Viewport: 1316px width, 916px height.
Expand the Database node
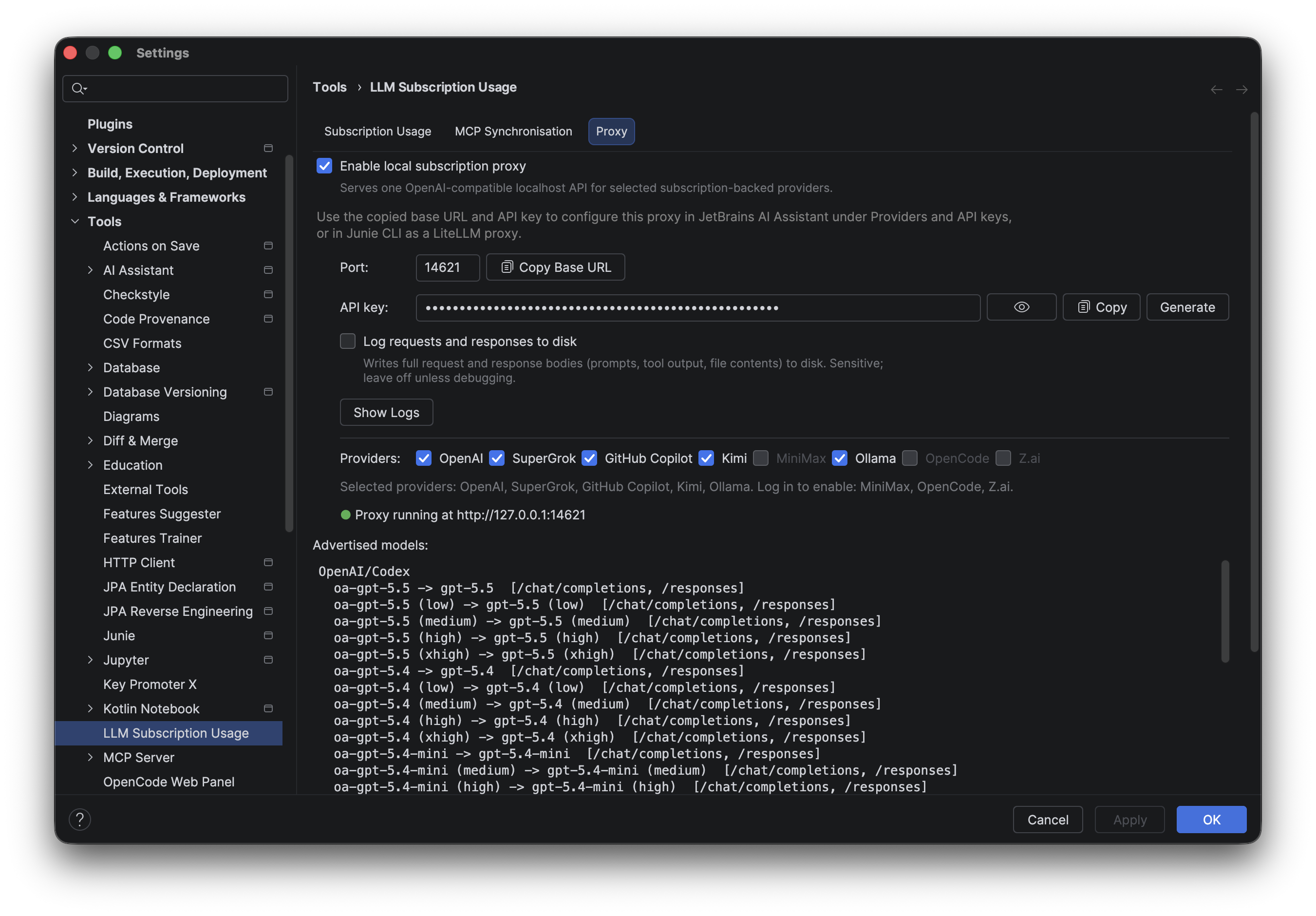[90, 367]
